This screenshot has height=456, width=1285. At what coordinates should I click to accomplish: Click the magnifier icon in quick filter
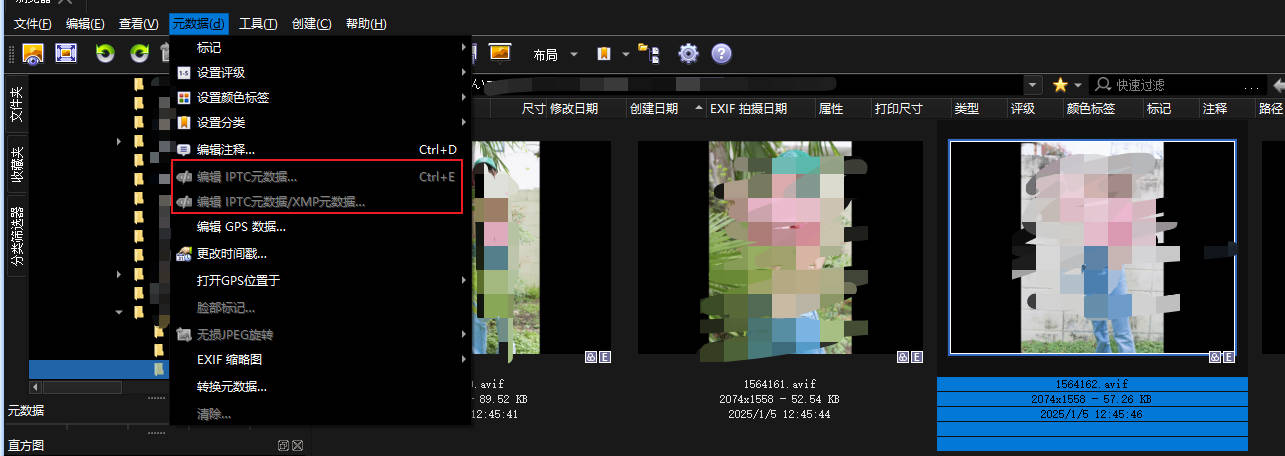(x=1103, y=85)
